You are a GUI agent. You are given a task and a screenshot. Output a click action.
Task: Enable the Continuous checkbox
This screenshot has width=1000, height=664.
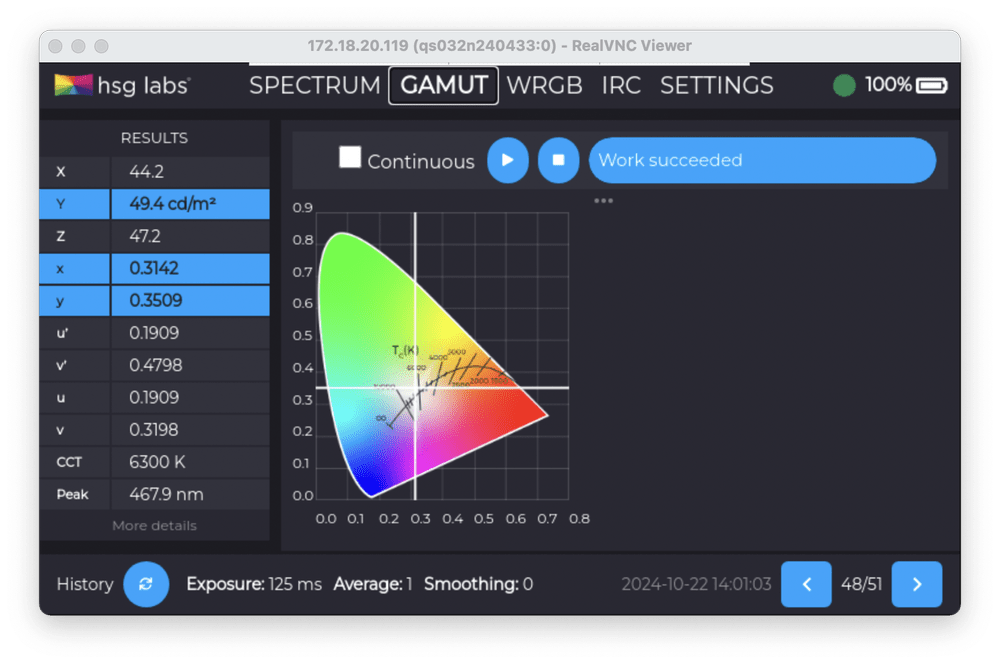pos(350,157)
